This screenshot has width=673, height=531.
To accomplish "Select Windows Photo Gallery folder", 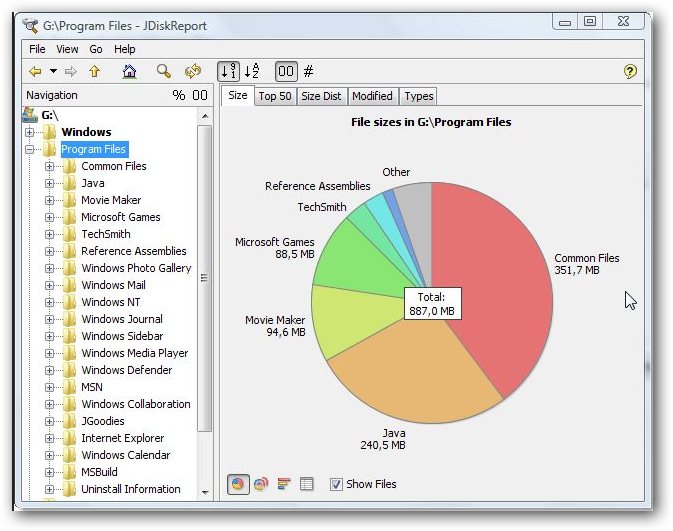I will pos(136,268).
